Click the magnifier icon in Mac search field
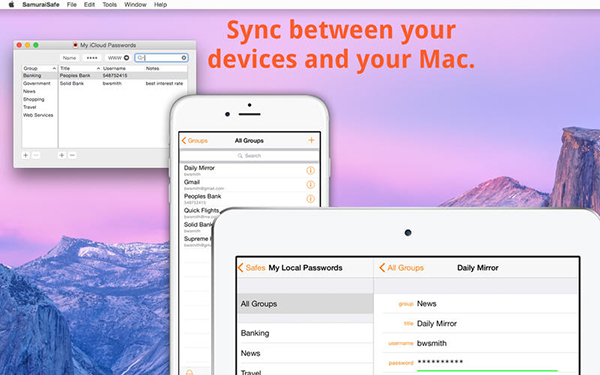Viewport: 600px width, 375px height. coord(140,58)
